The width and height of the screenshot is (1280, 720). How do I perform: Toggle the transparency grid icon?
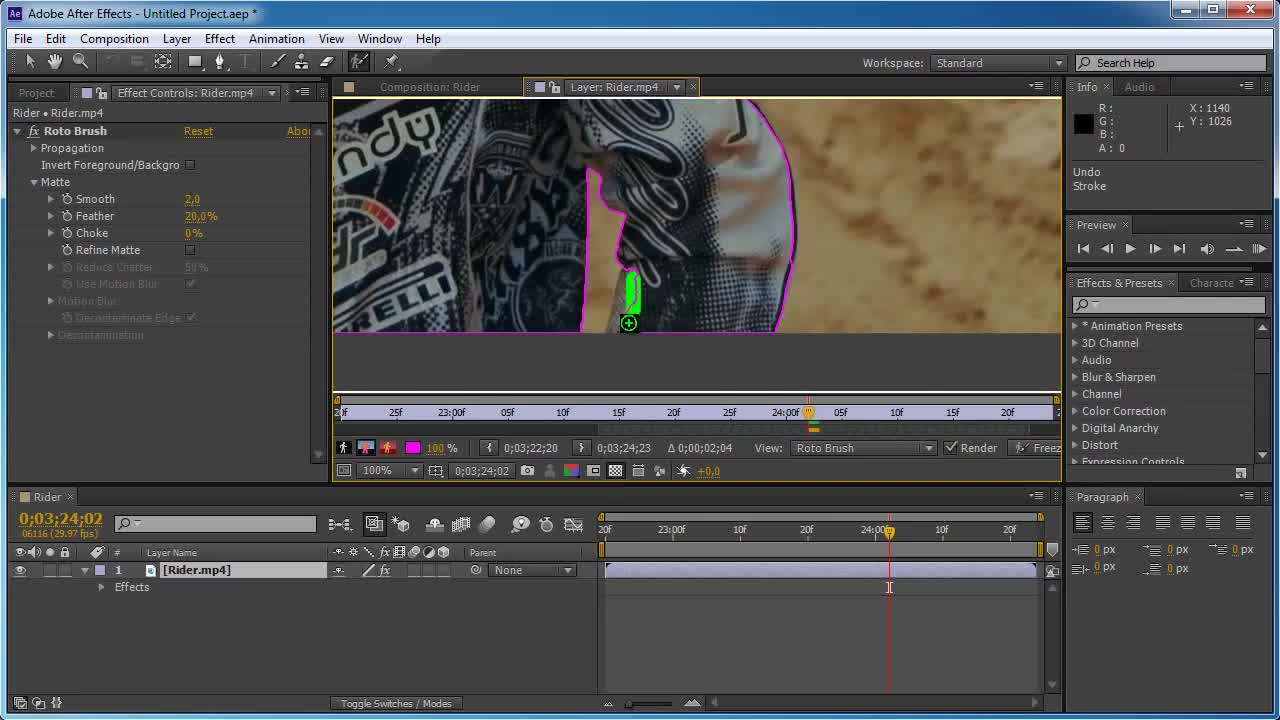click(x=616, y=471)
